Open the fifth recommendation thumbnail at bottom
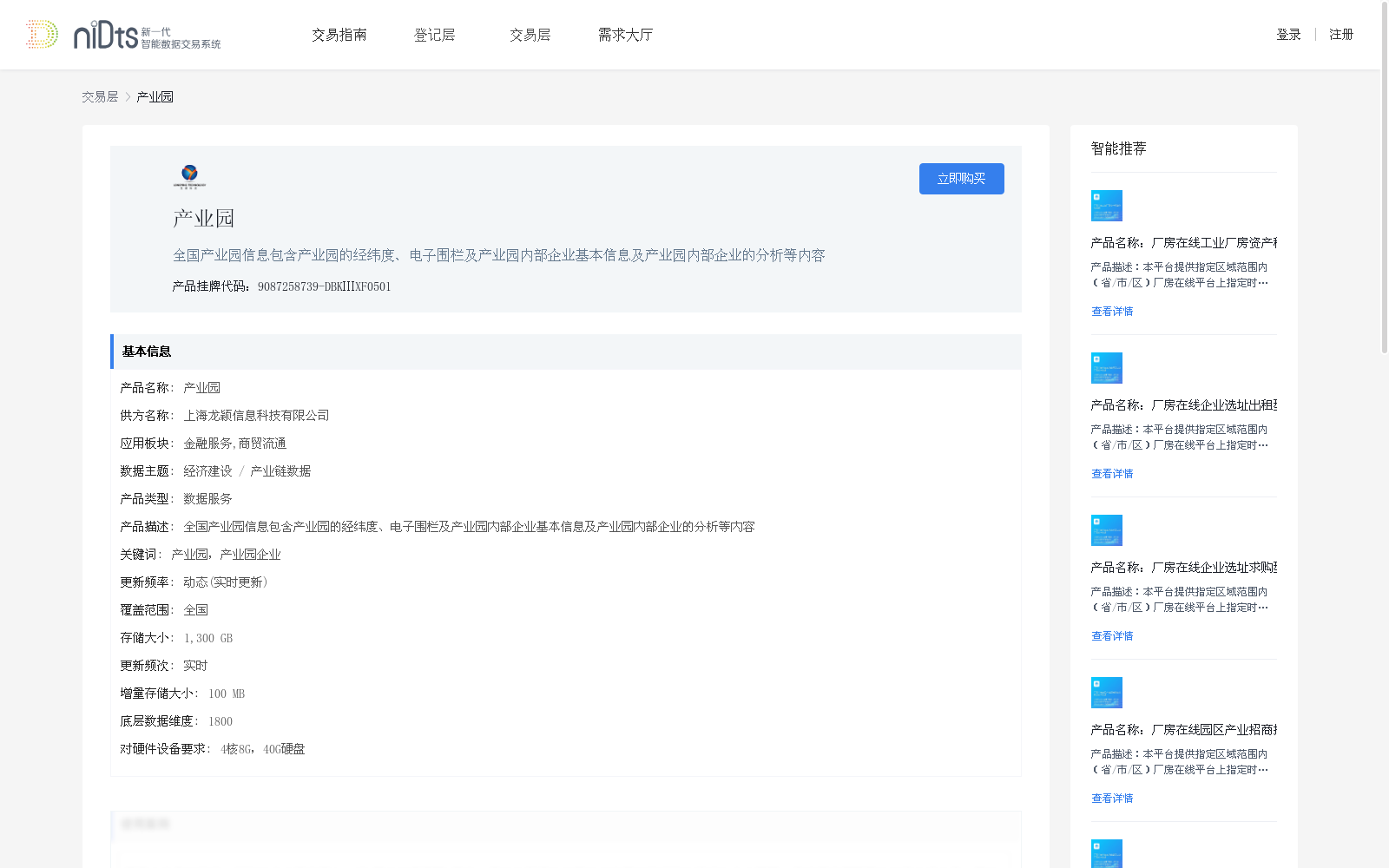Image resolution: width=1389 pixels, height=868 pixels. pyautogui.click(x=1107, y=853)
